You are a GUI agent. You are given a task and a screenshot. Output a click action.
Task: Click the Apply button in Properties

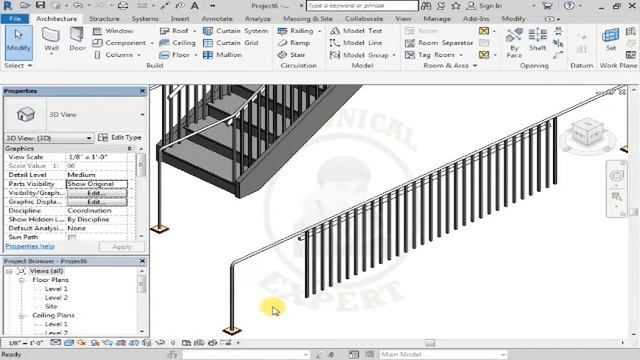pos(122,247)
